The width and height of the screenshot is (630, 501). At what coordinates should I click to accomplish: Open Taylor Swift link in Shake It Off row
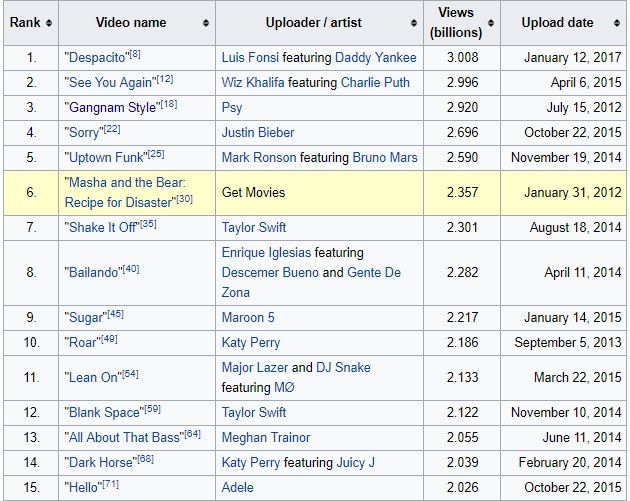click(254, 227)
